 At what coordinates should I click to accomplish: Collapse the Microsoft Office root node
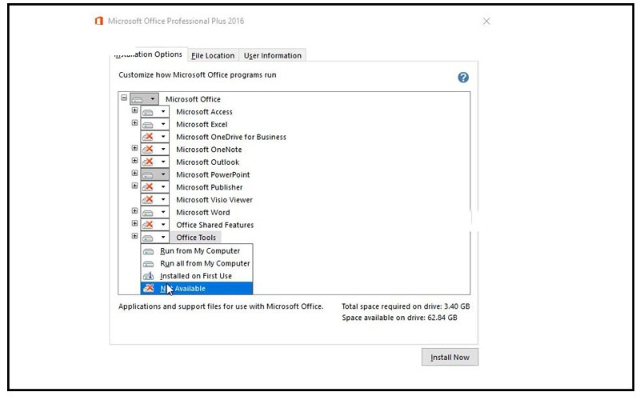[124, 98]
